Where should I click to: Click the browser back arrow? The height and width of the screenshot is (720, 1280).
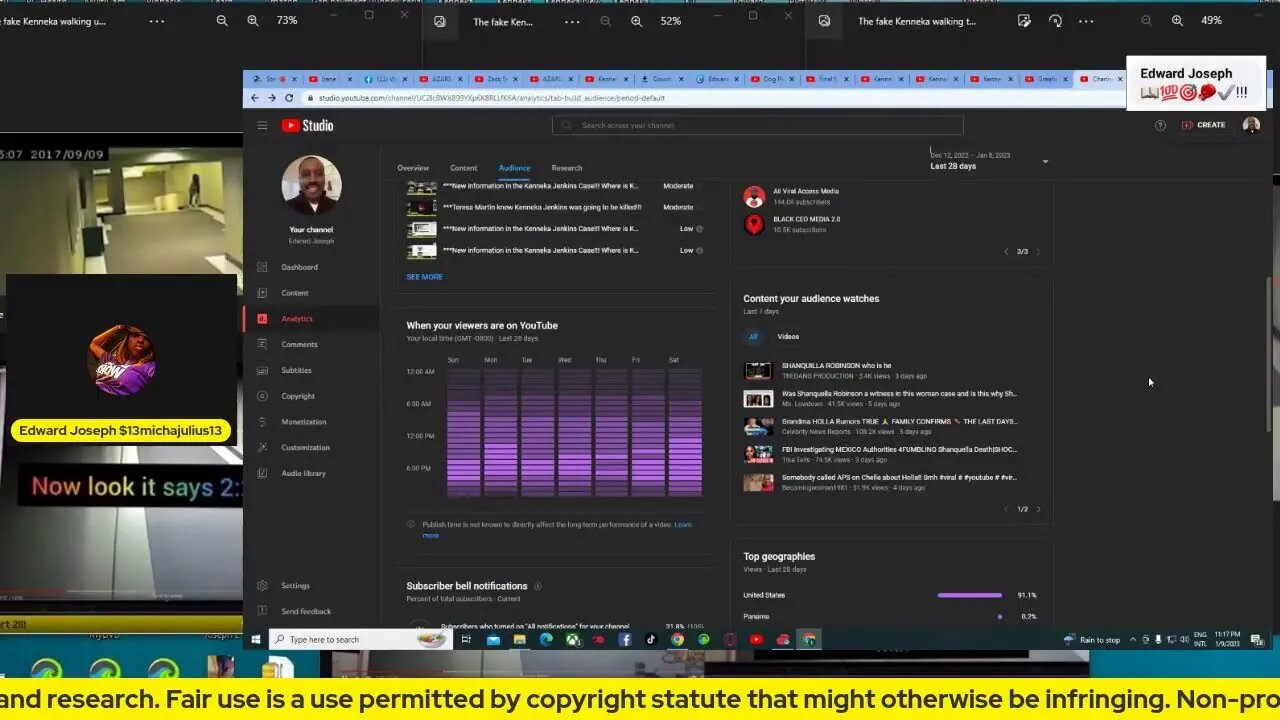pos(255,98)
